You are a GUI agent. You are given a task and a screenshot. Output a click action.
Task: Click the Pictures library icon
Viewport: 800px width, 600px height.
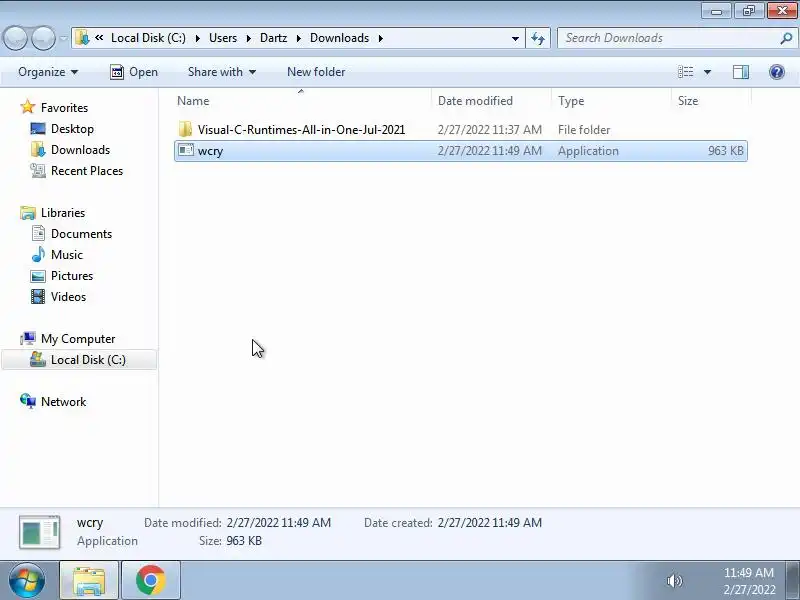38,276
